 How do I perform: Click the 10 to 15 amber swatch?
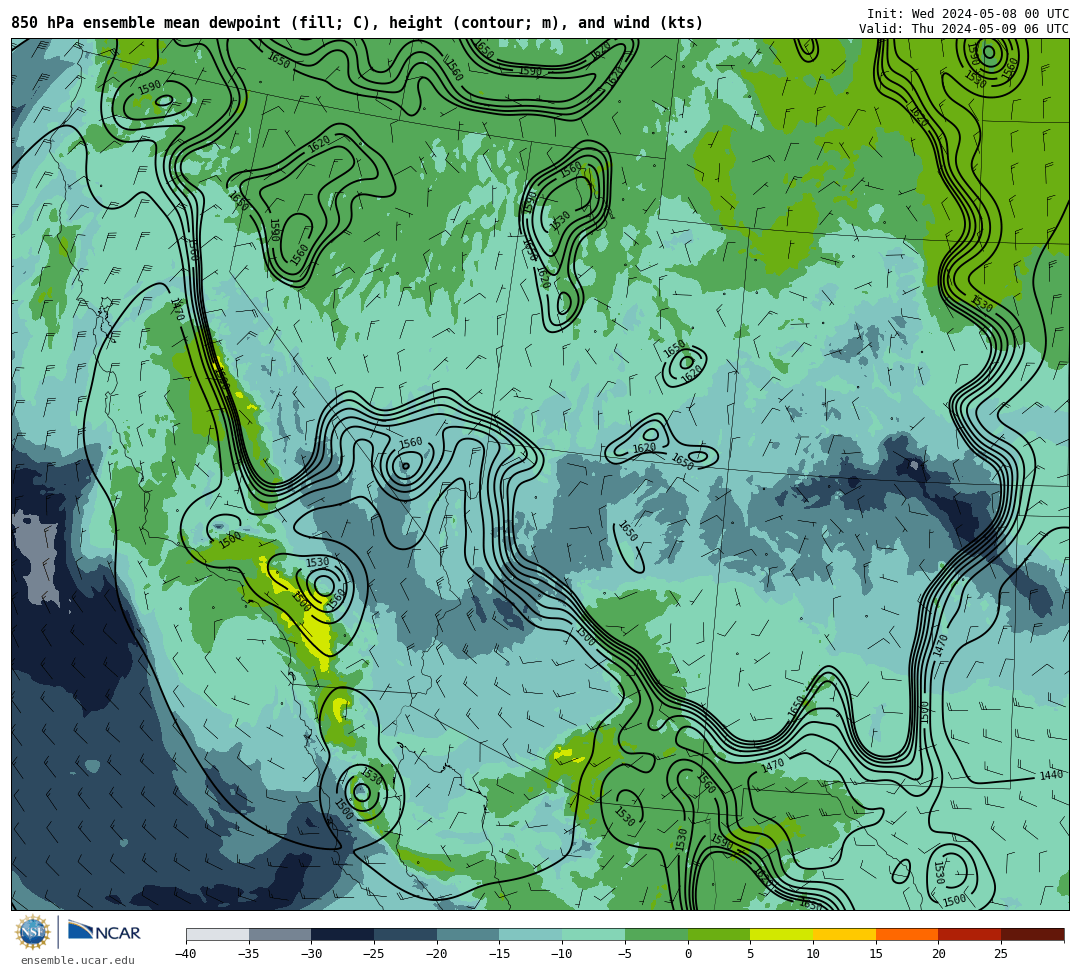pyautogui.click(x=844, y=934)
